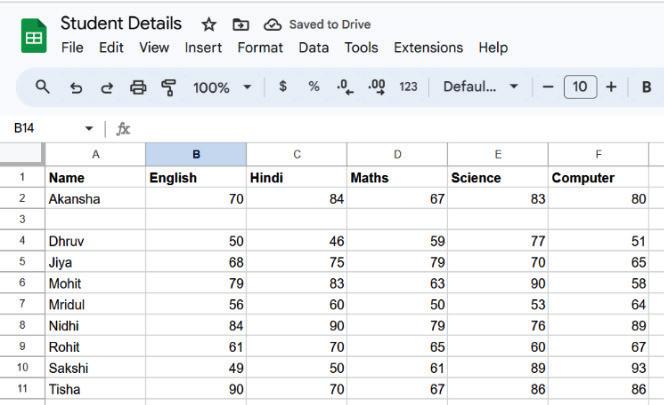This screenshot has height=405, width=664.
Task: Star the Student Details document
Action: click(208, 24)
